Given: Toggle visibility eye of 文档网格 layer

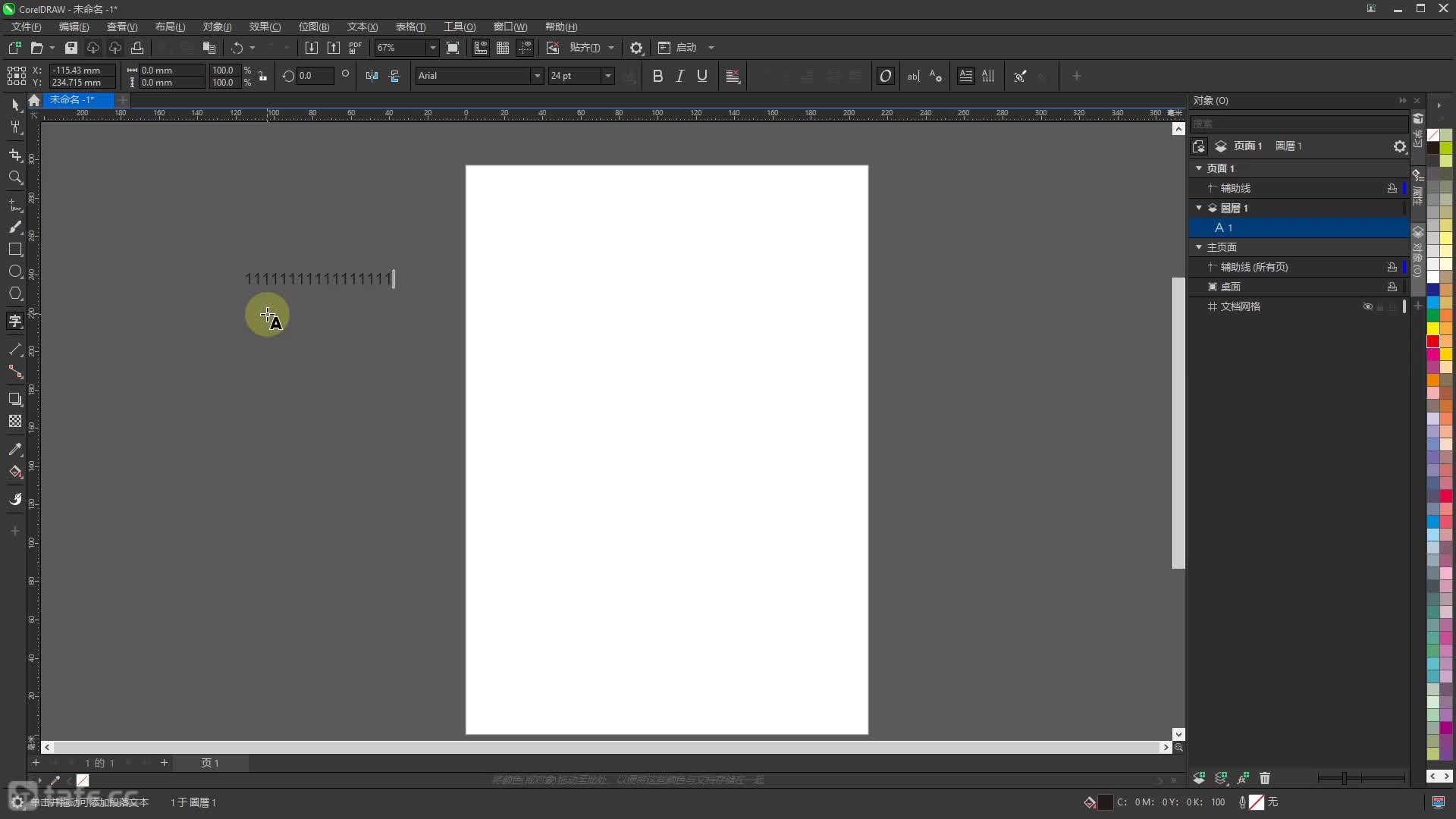Looking at the screenshot, I should [x=1368, y=306].
